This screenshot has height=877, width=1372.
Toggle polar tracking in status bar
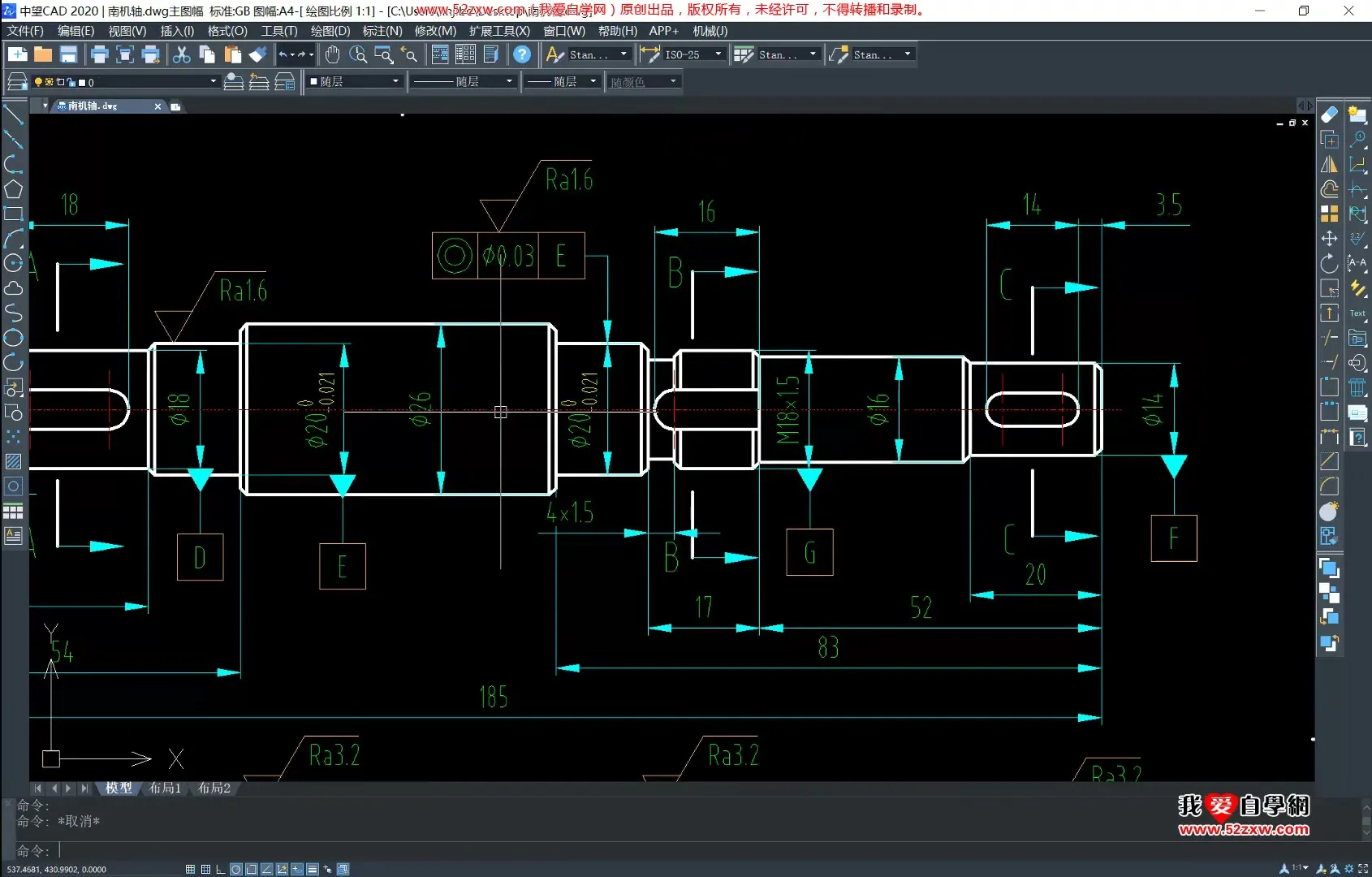235,869
